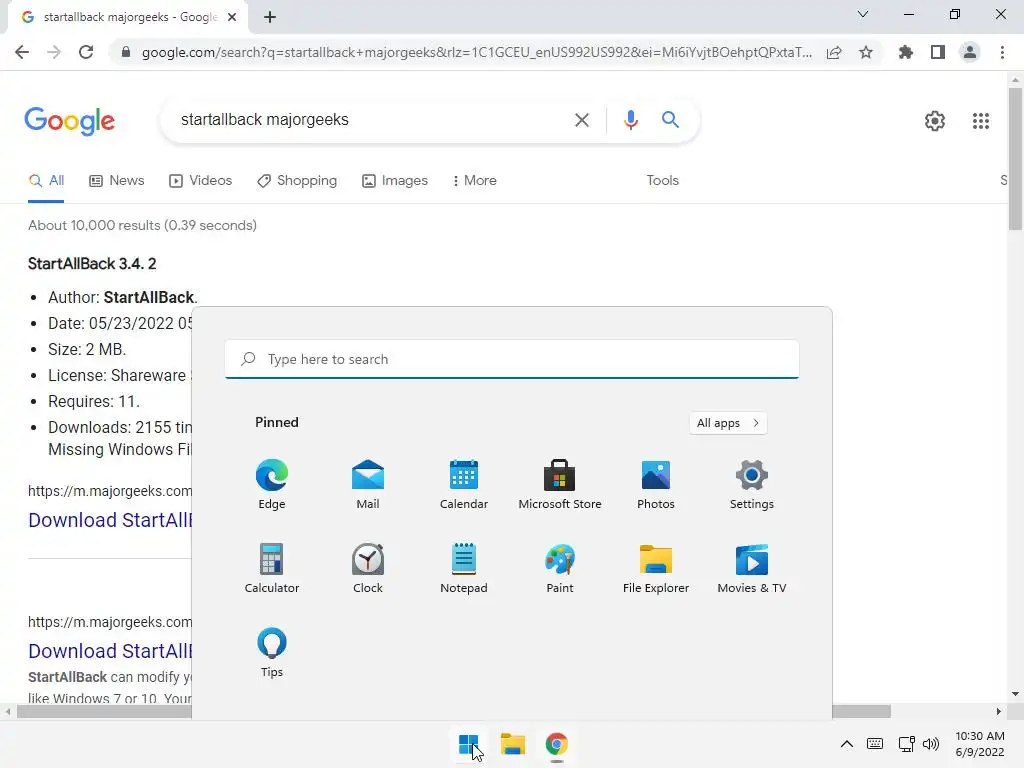1024x768 pixels.
Task: Open the touch keyboard tray icon
Action: click(x=875, y=744)
